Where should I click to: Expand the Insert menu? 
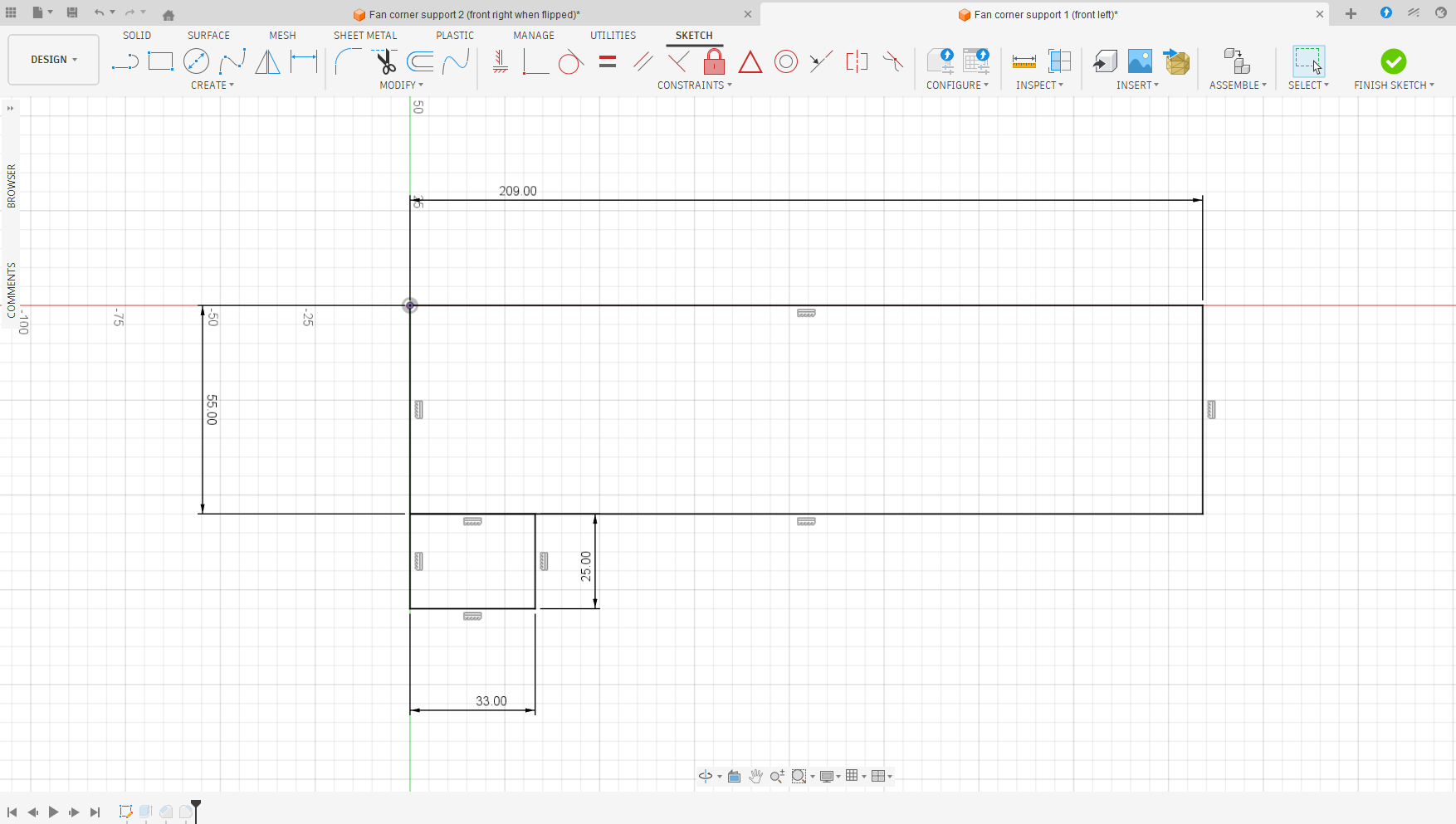click(x=1138, y=85)
